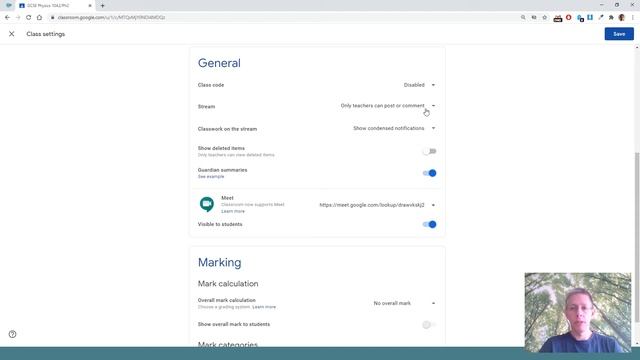Open Learn more link under Overall mark calculation

click(x=264, y=307)
